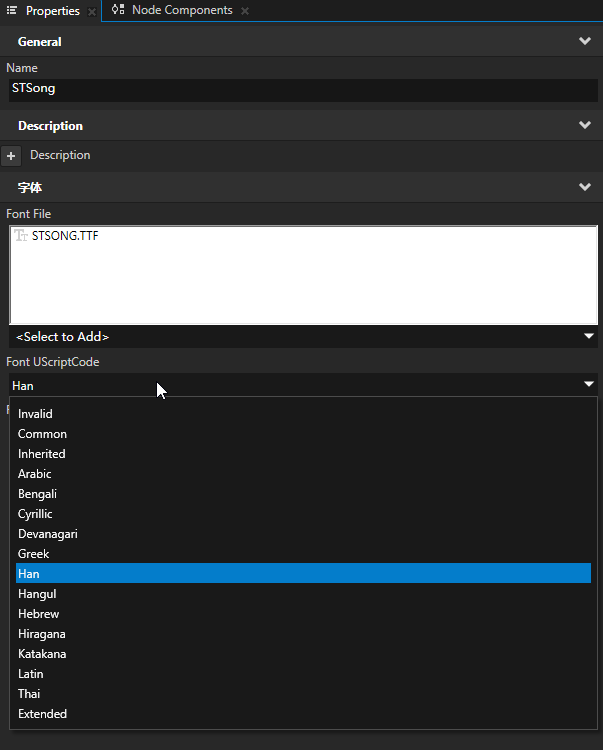This screenshot has width=603, height=750.
Task: Collapse the 字体 section
Action: tap(584, 187)
